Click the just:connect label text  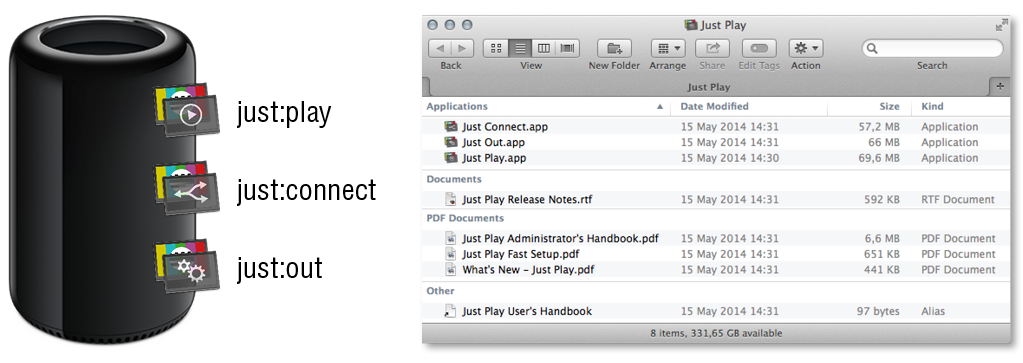tap(306, 190)
